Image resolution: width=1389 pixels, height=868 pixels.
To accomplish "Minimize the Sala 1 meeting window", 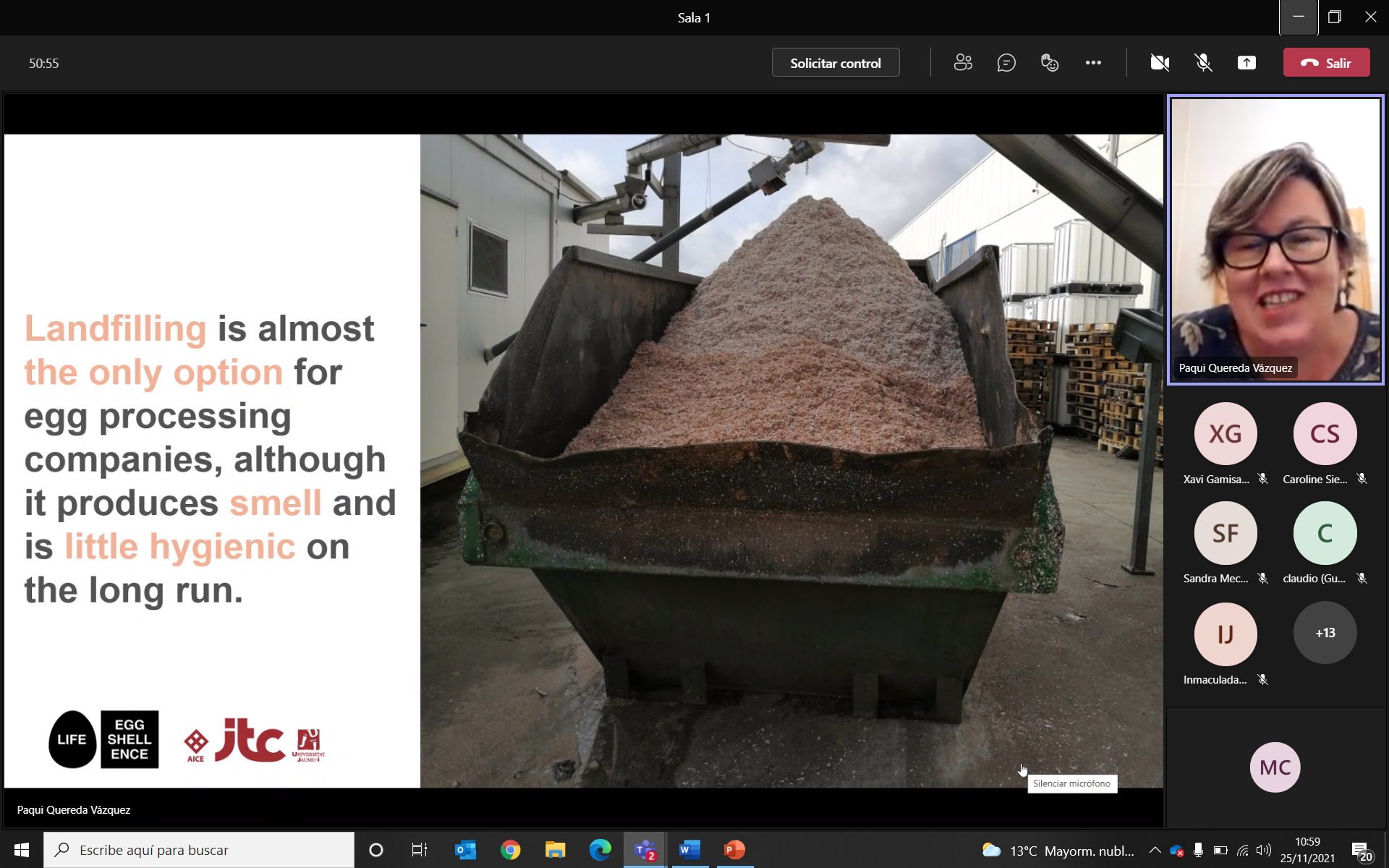I will pyautogui.click(x=1299, y=17).
